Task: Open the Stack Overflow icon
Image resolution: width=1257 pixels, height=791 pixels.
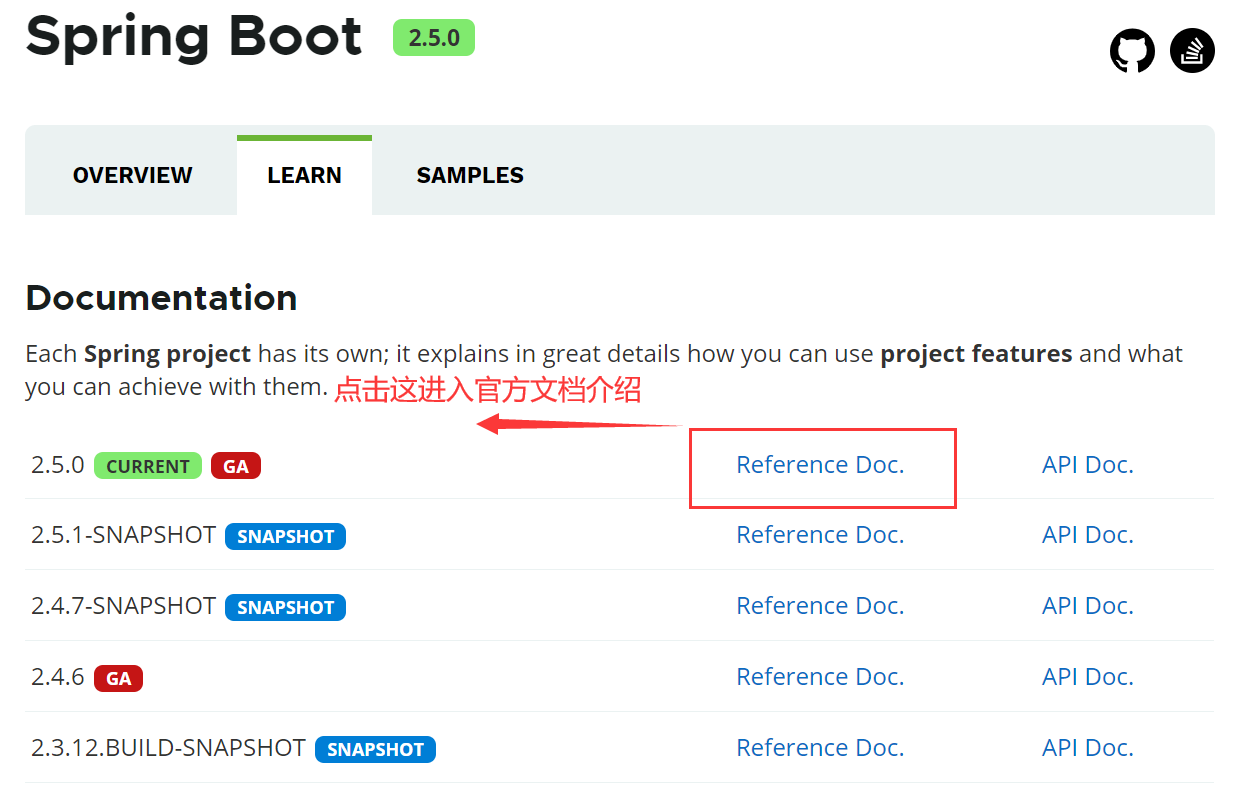Action: coord(1192,50)
